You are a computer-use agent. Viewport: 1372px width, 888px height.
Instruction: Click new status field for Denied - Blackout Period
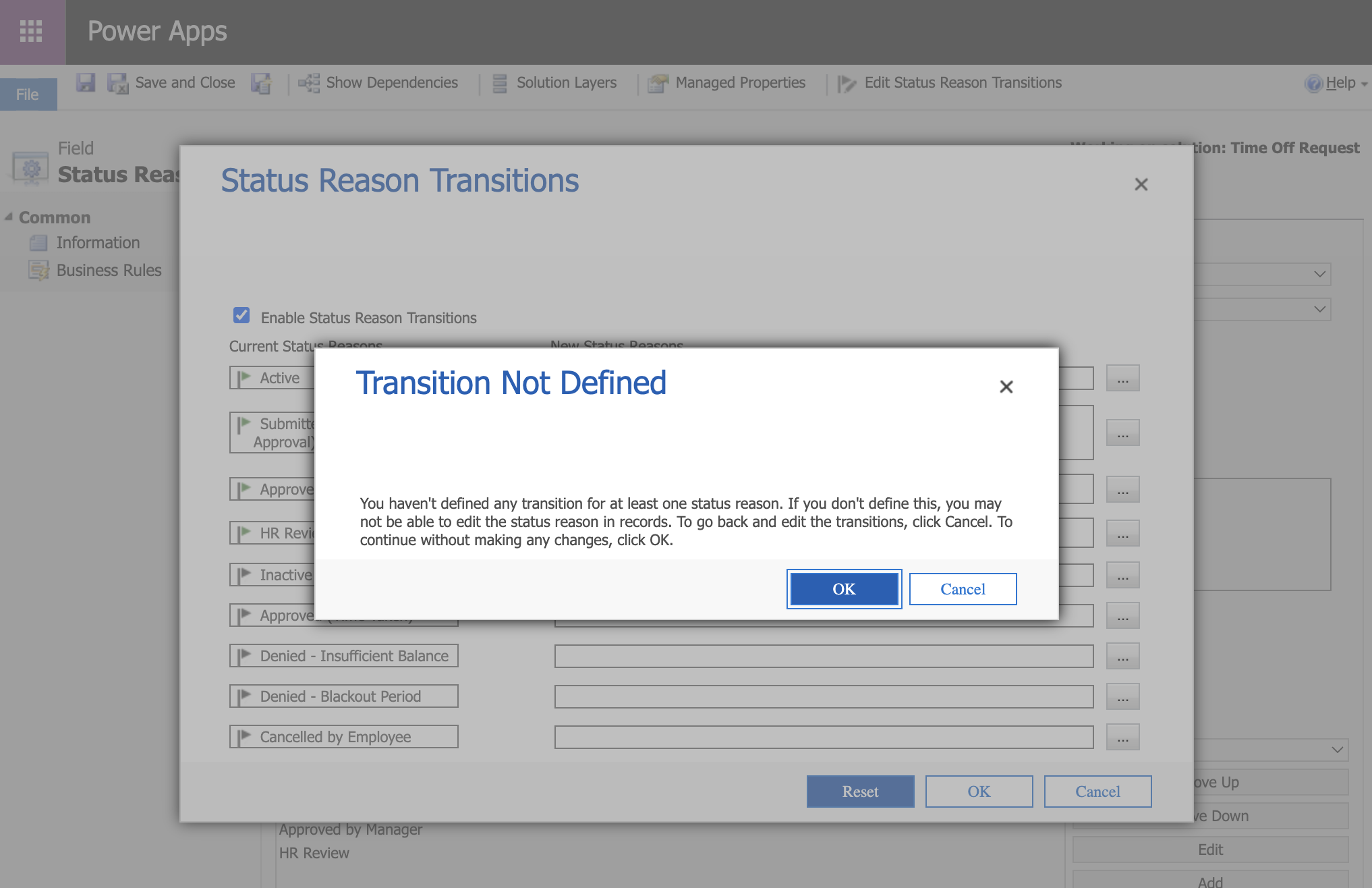coord(824,697)
